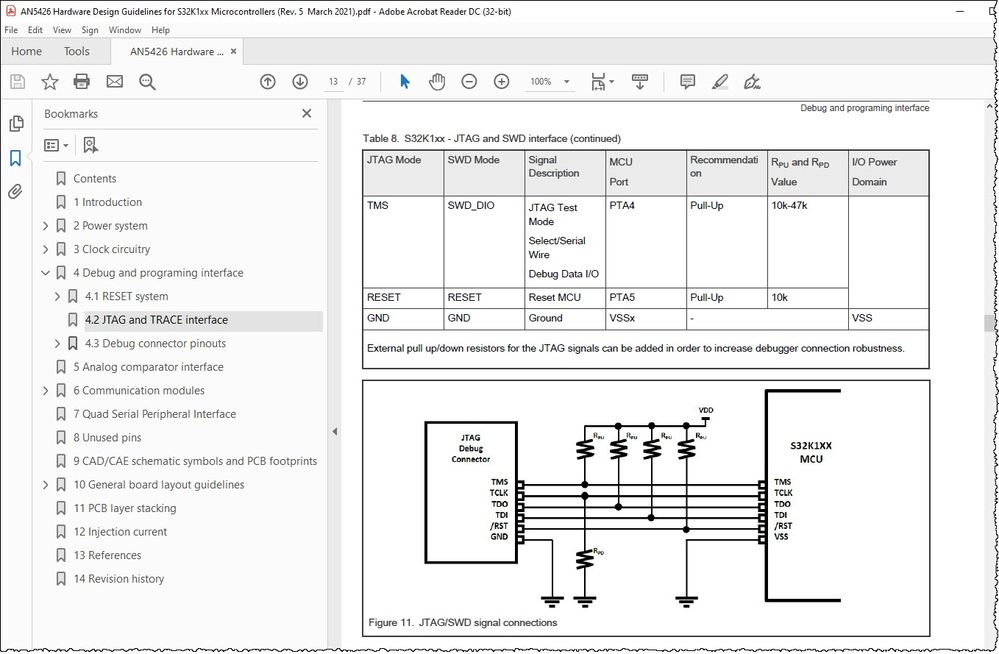The width and height of the screenshot is (999, 654).
Task: Open Page Thumbnails sidebar icon
Action: 17,123
